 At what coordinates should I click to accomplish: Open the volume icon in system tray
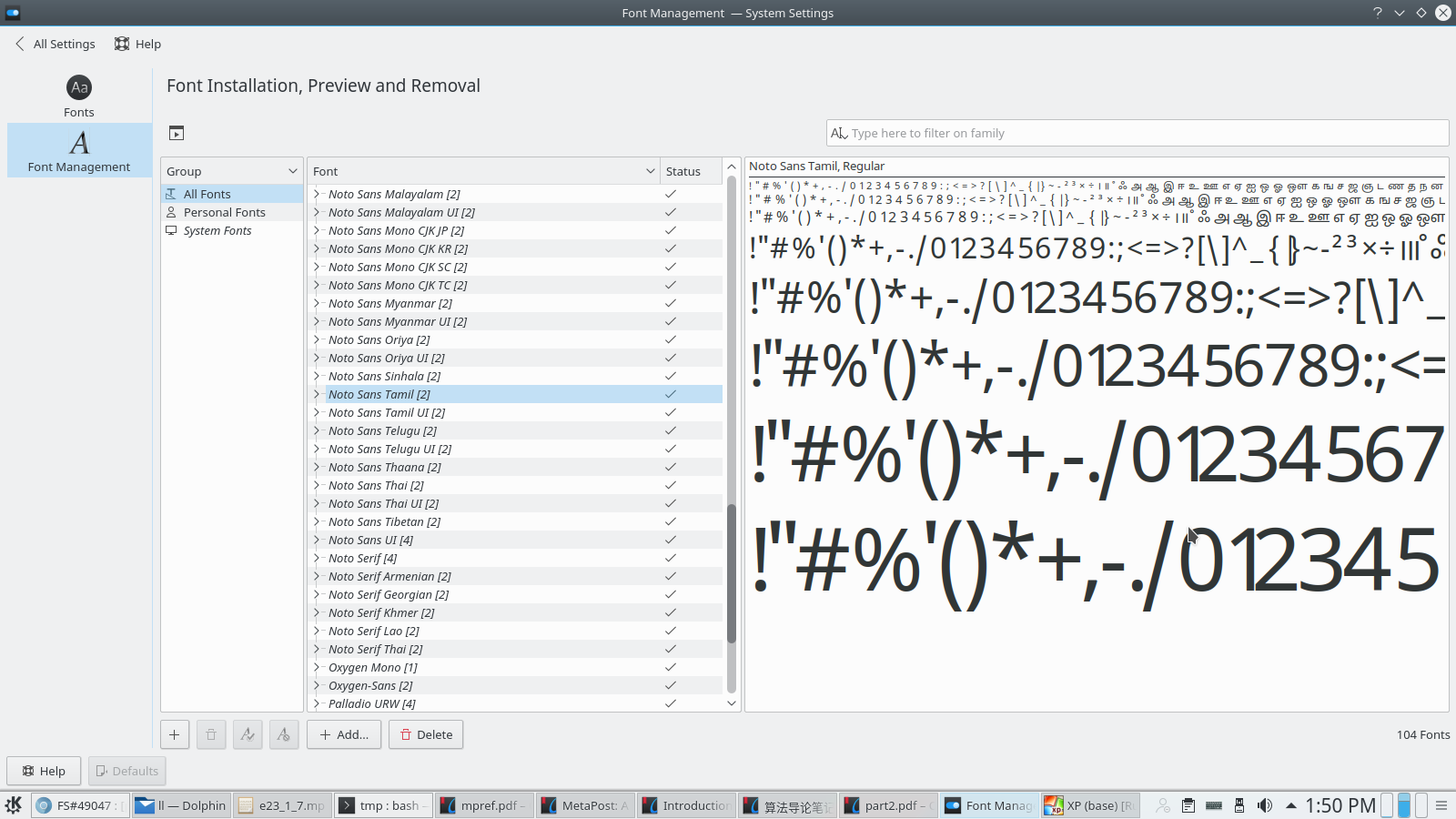click(x=1265, y=805)
